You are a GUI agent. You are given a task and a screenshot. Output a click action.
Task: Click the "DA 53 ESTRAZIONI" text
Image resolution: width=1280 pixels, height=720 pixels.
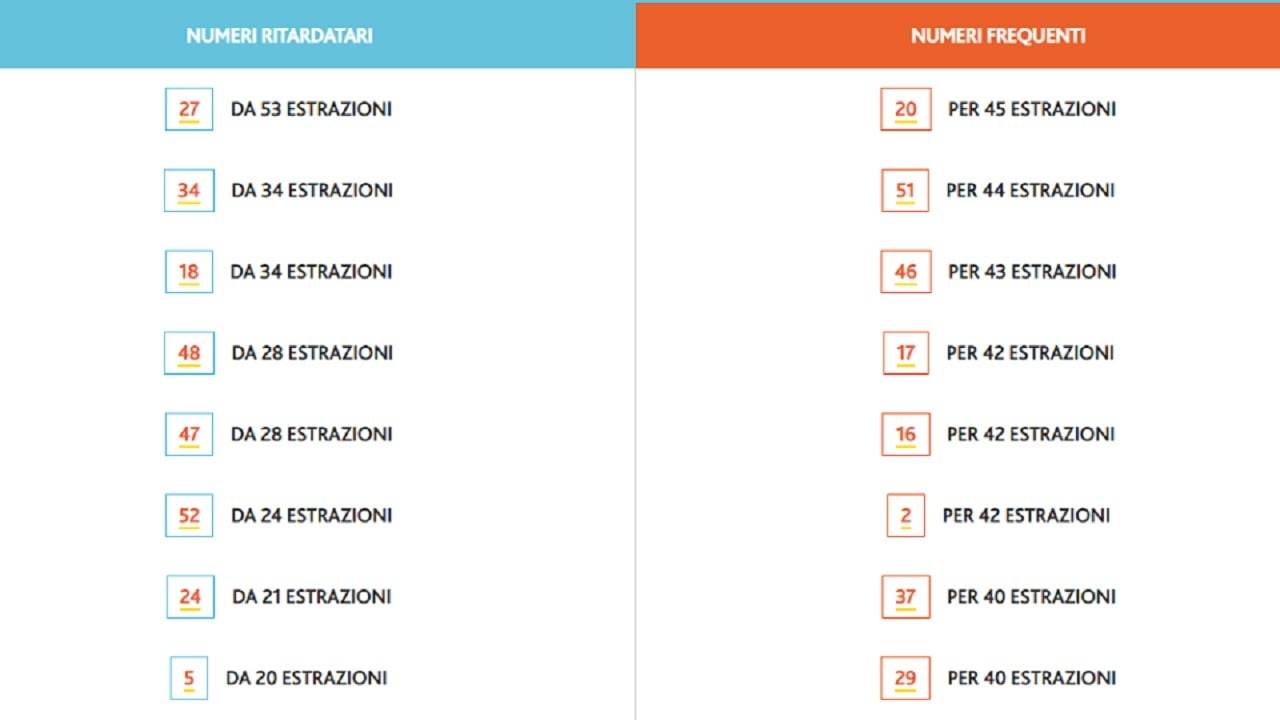(x=311, y=109)
